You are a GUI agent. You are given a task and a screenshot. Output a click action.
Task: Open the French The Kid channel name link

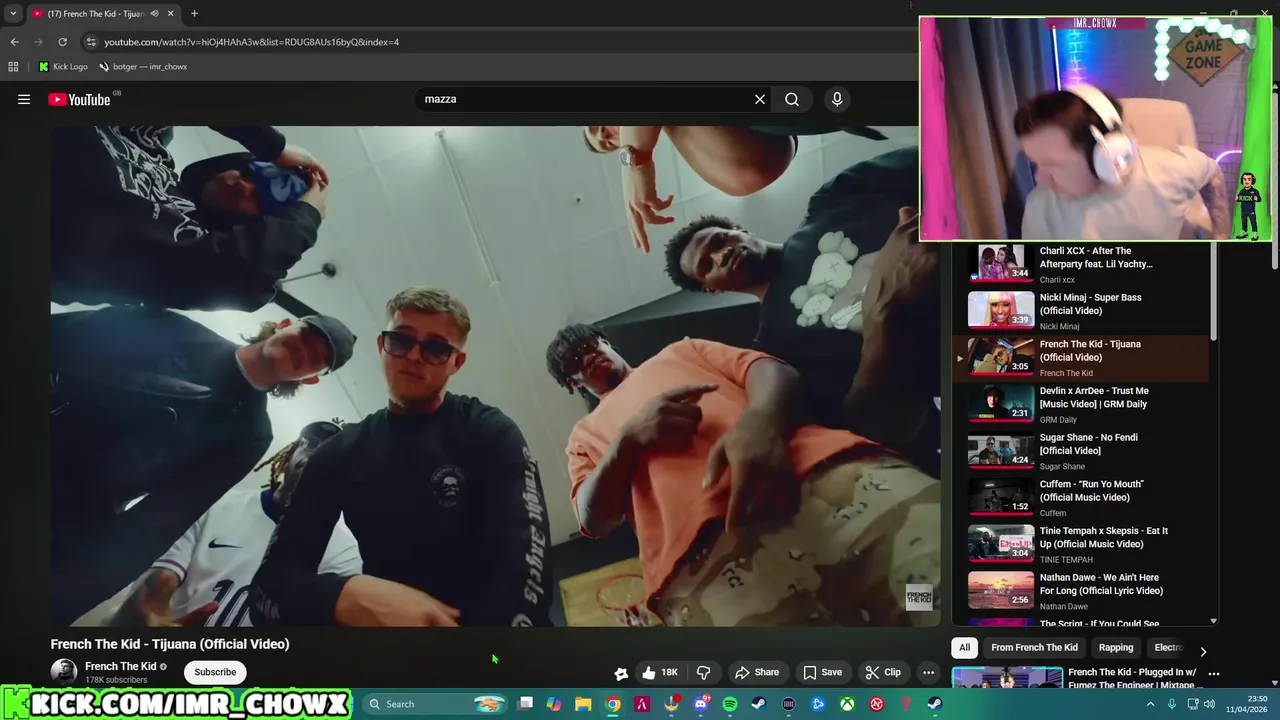(120, 666)
